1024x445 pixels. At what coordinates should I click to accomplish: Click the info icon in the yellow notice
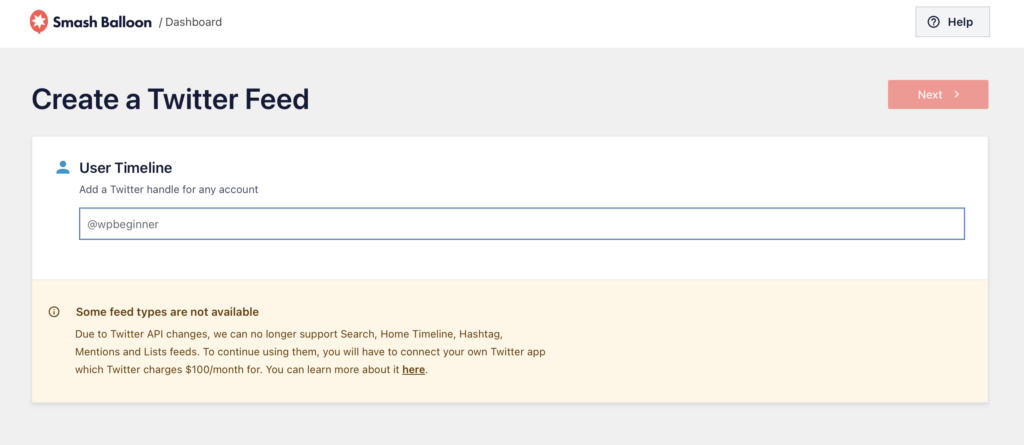coord(54,312)
